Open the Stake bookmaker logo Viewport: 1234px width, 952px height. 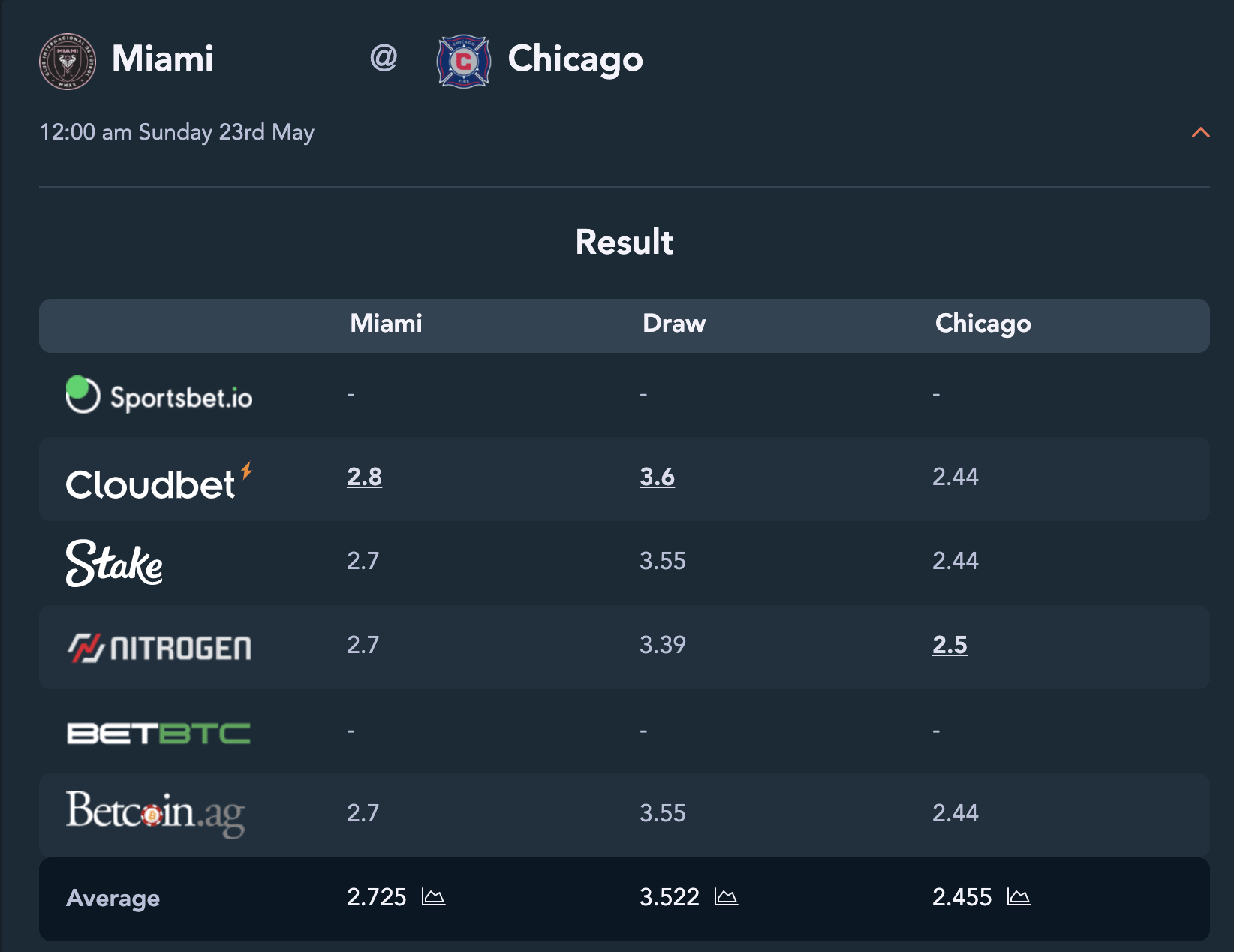[114, 563]
